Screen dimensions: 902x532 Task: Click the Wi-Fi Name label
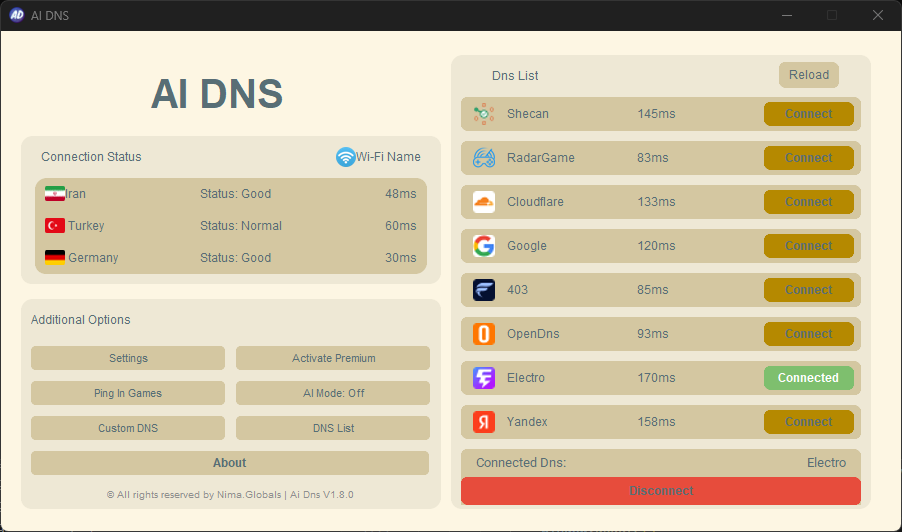(x=388, y=157)
